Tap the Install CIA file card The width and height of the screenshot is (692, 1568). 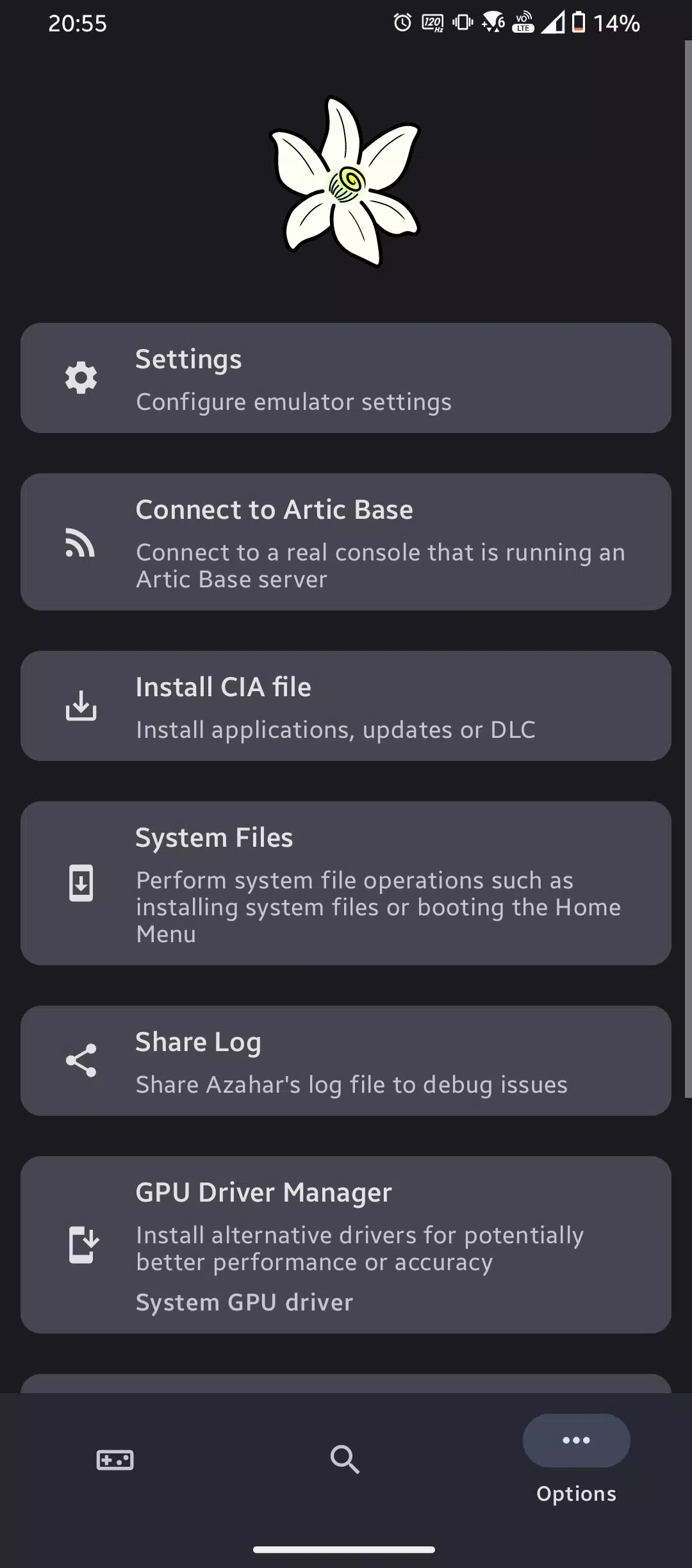(x=346, y=706)
